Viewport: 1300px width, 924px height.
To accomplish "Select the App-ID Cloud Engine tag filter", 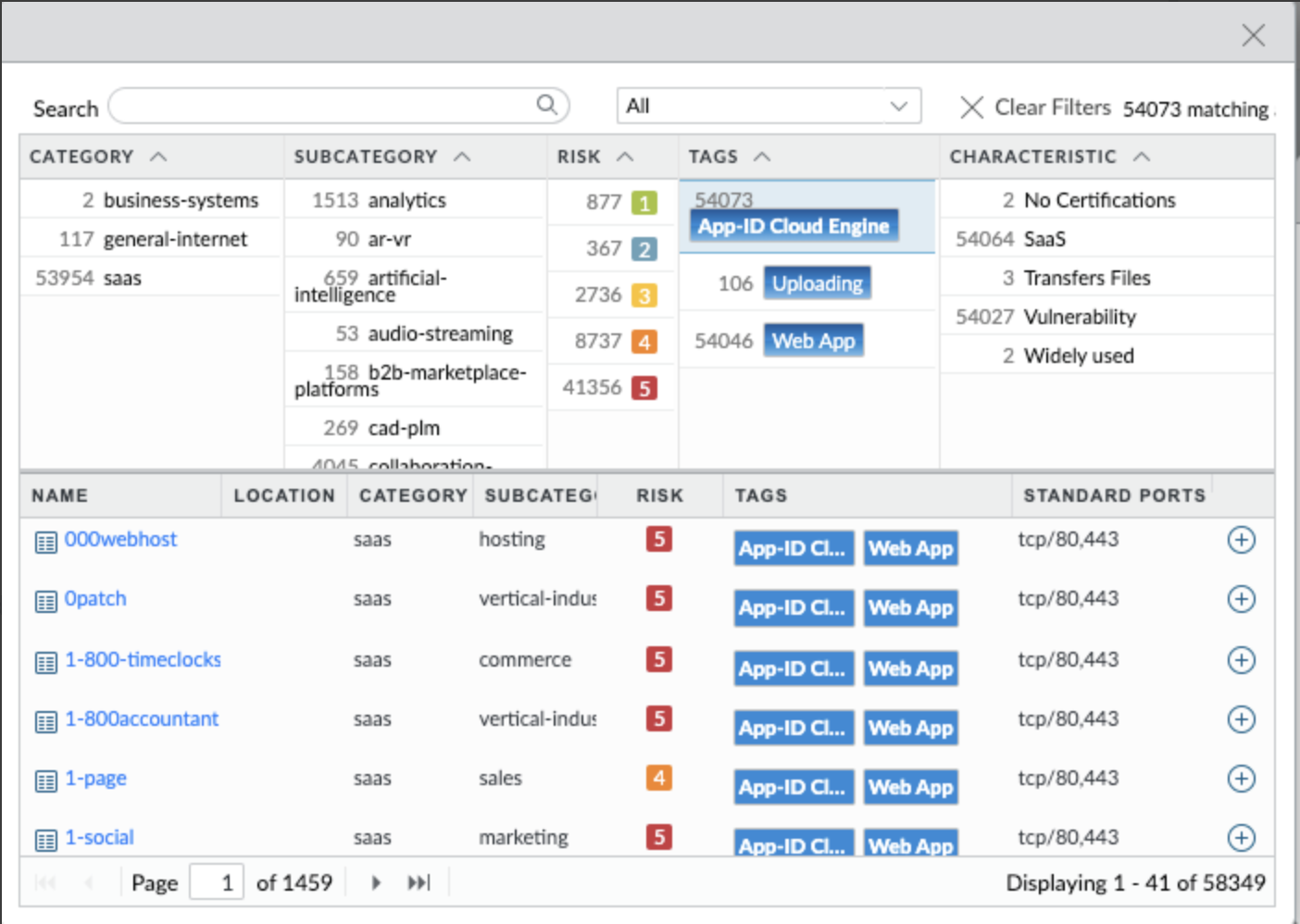I will click(794, 226).
